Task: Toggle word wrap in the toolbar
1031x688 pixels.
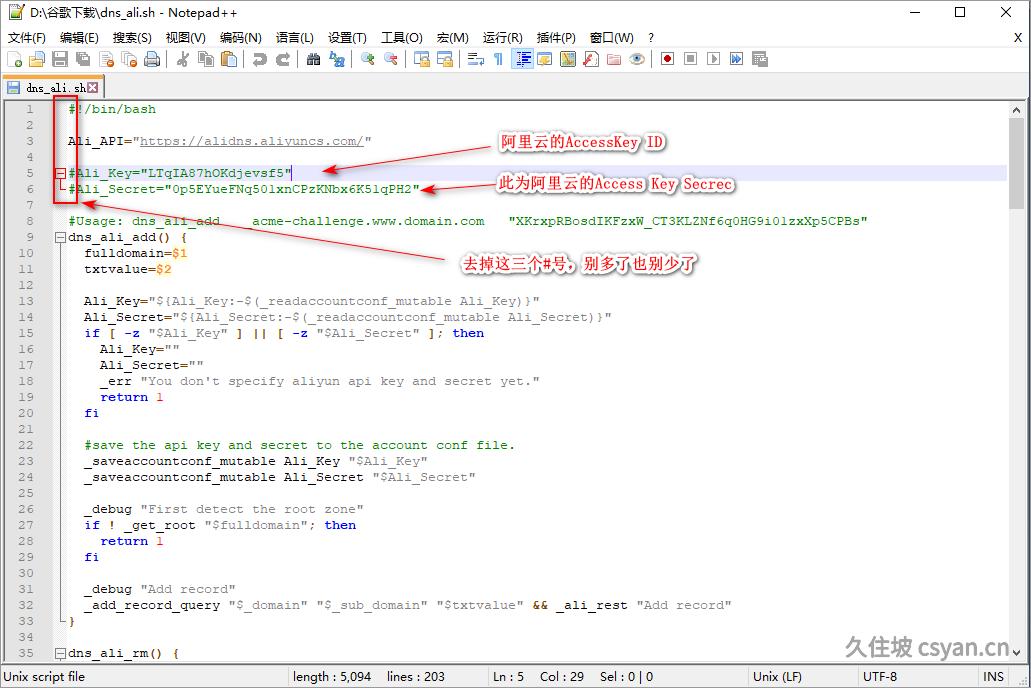Action: [475, 59]
